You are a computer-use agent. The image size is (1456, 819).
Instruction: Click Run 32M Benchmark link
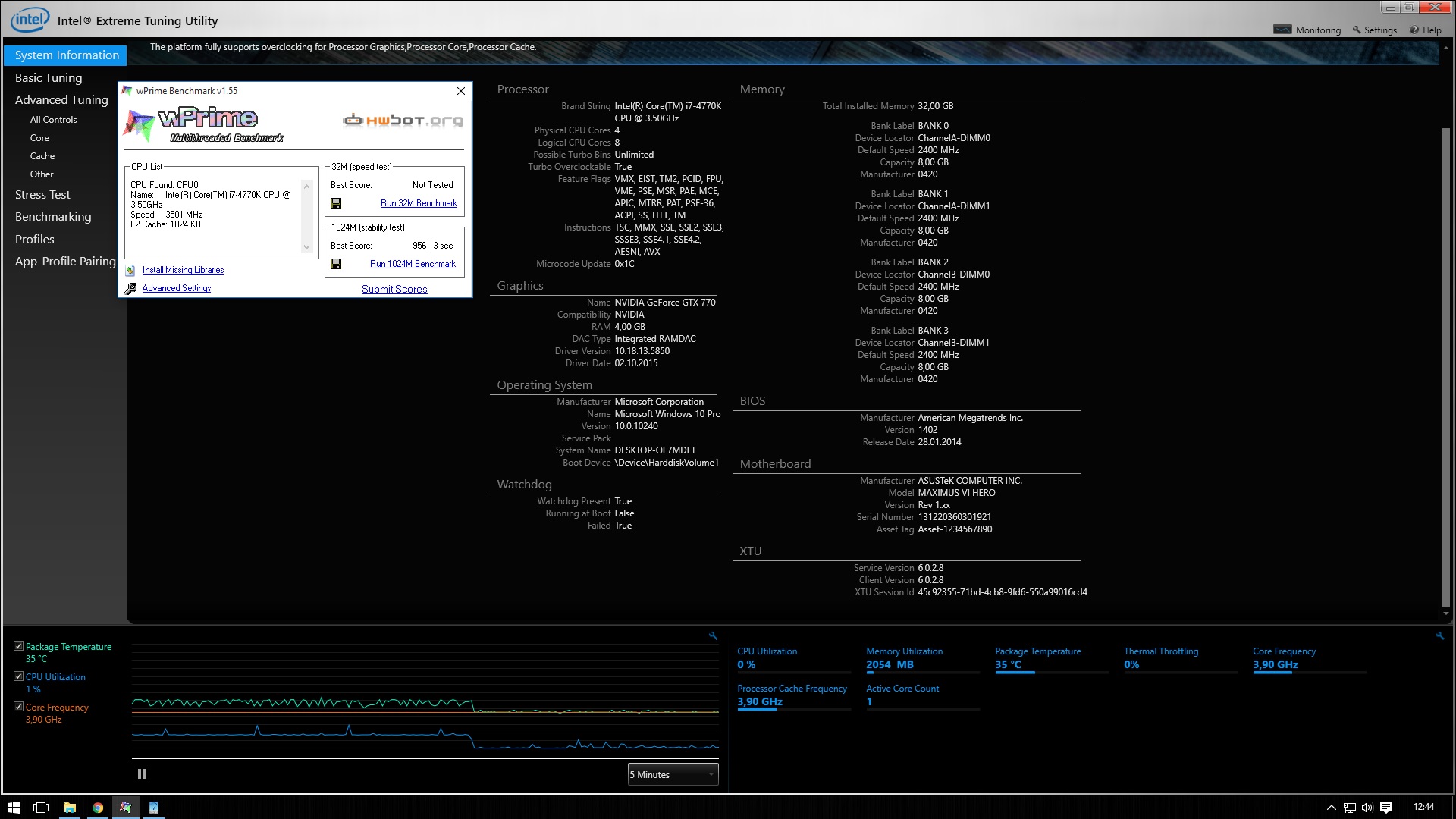[x=419, y=203]
